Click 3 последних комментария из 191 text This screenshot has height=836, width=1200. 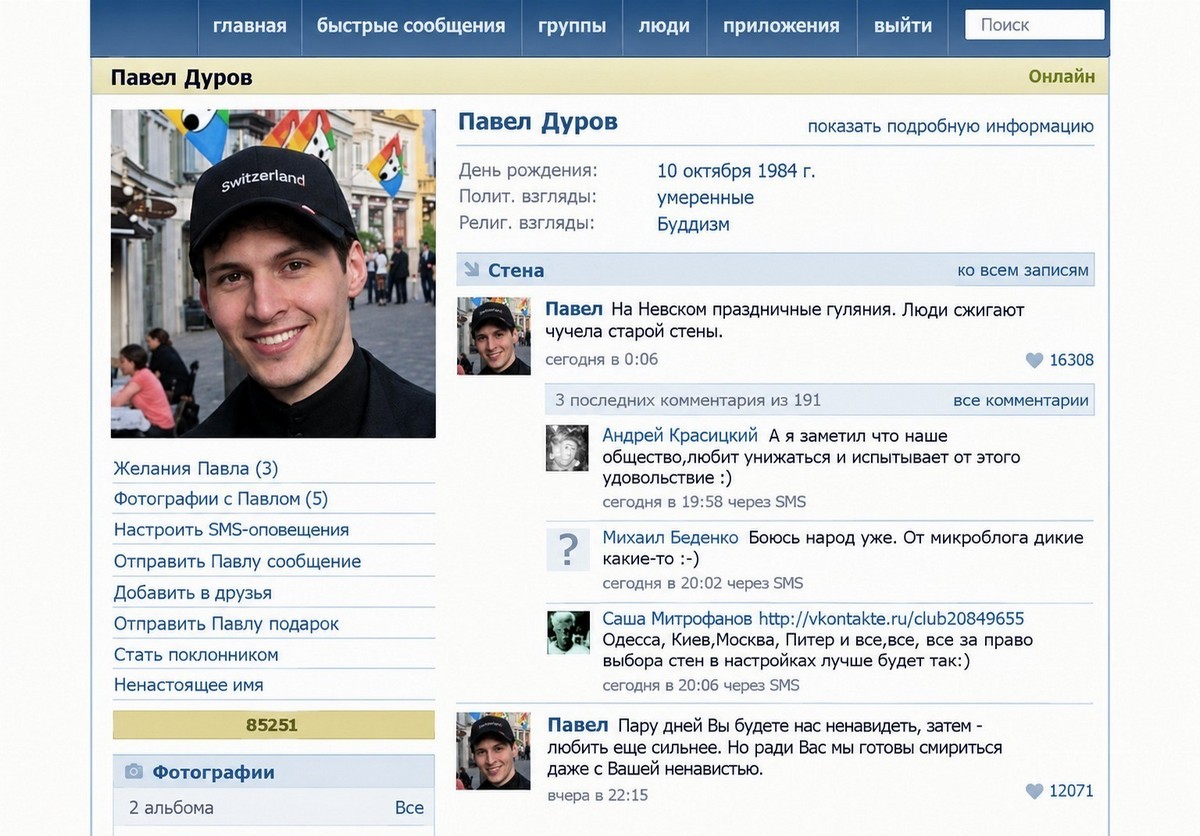[688, 400]
